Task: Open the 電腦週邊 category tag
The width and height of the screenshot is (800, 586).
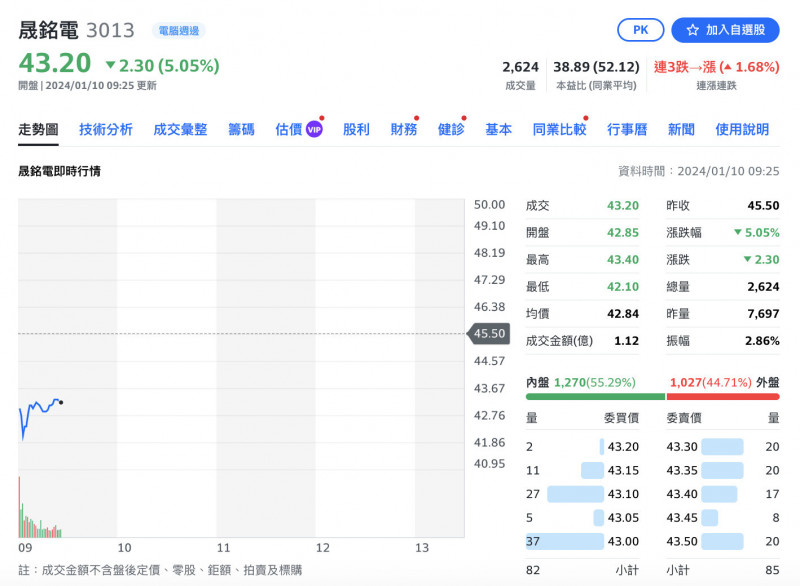Action: coord(179,31)
